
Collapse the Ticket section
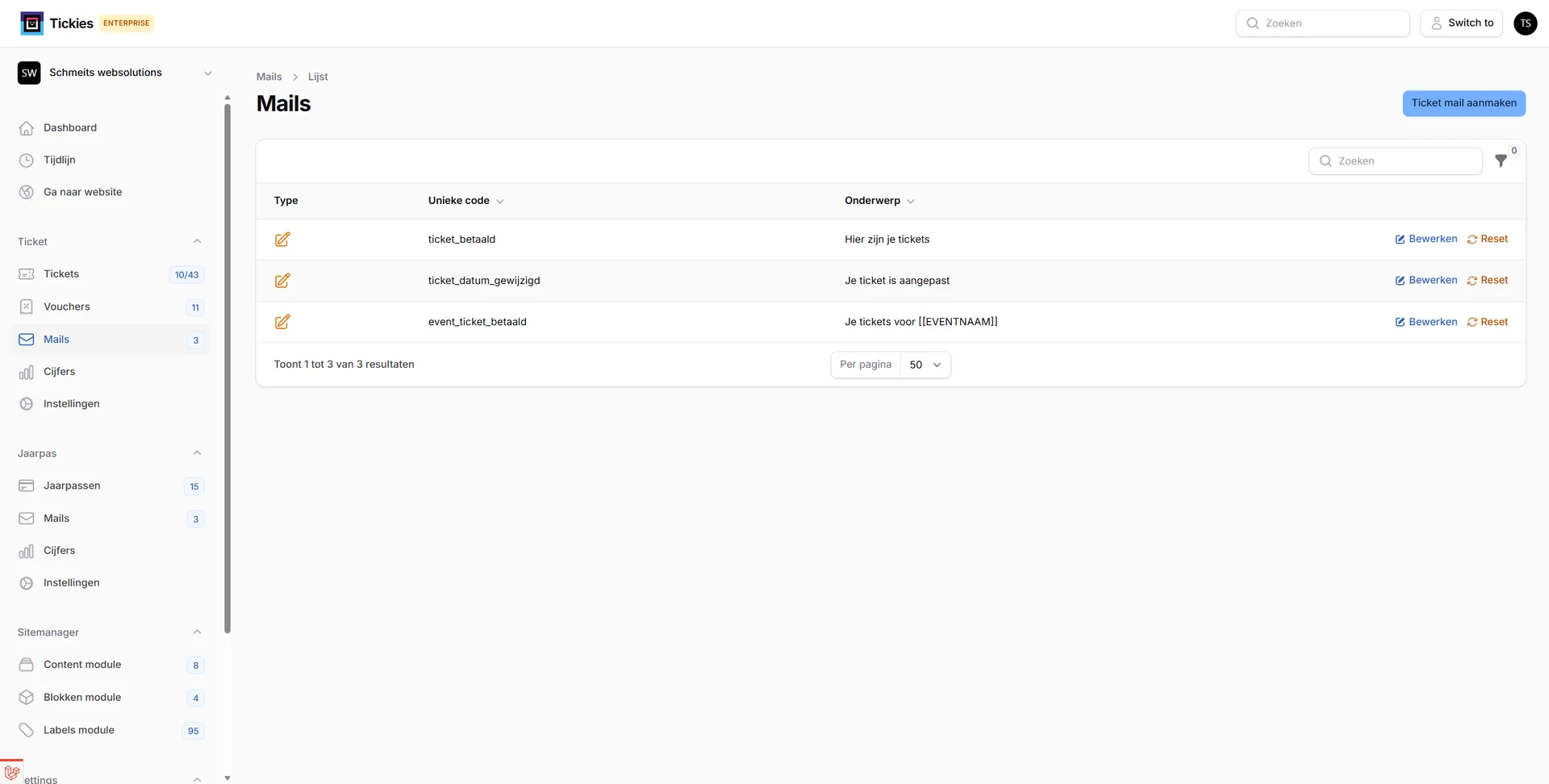(x=197, y=240)
